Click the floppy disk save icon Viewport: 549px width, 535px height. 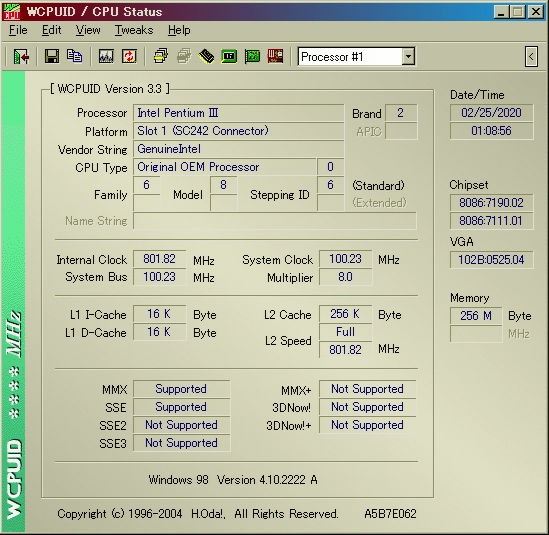52,56
